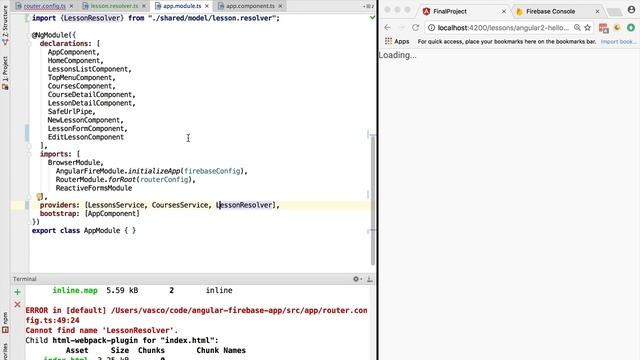The image size is (640, 360).
Task: Close the terminal session with red X
Action: pyautogui.click(x=17, y=304)
